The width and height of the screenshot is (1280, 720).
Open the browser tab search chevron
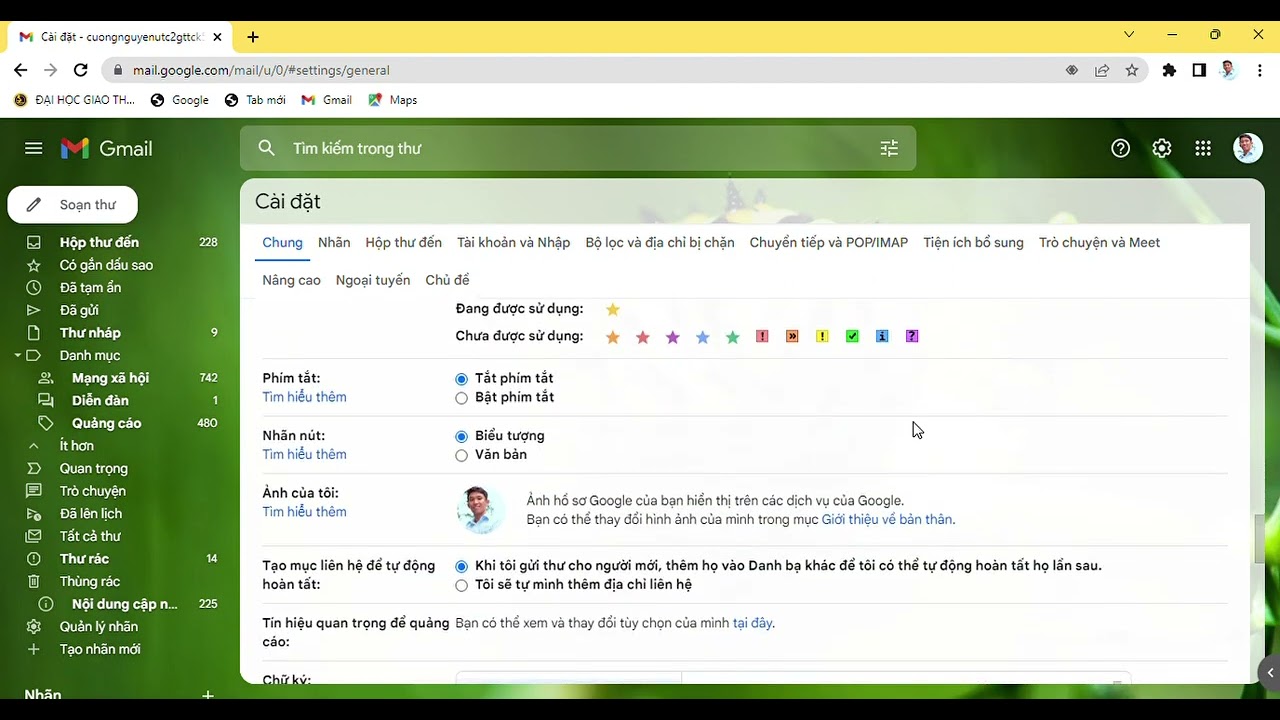tap(1129, 34)
